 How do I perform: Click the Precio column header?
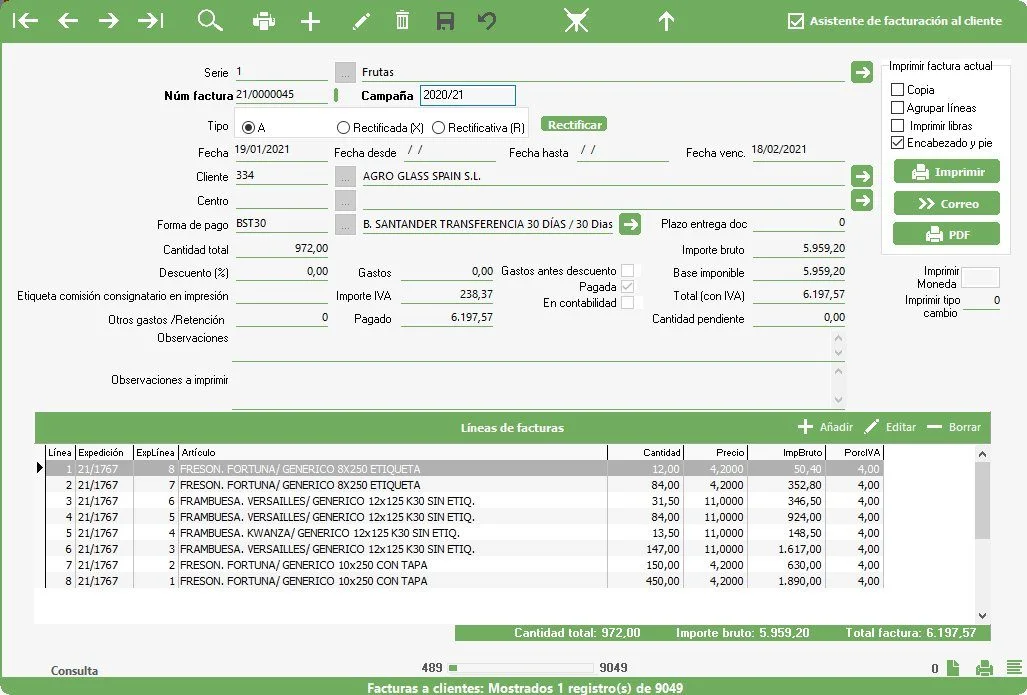pos(716,453)
